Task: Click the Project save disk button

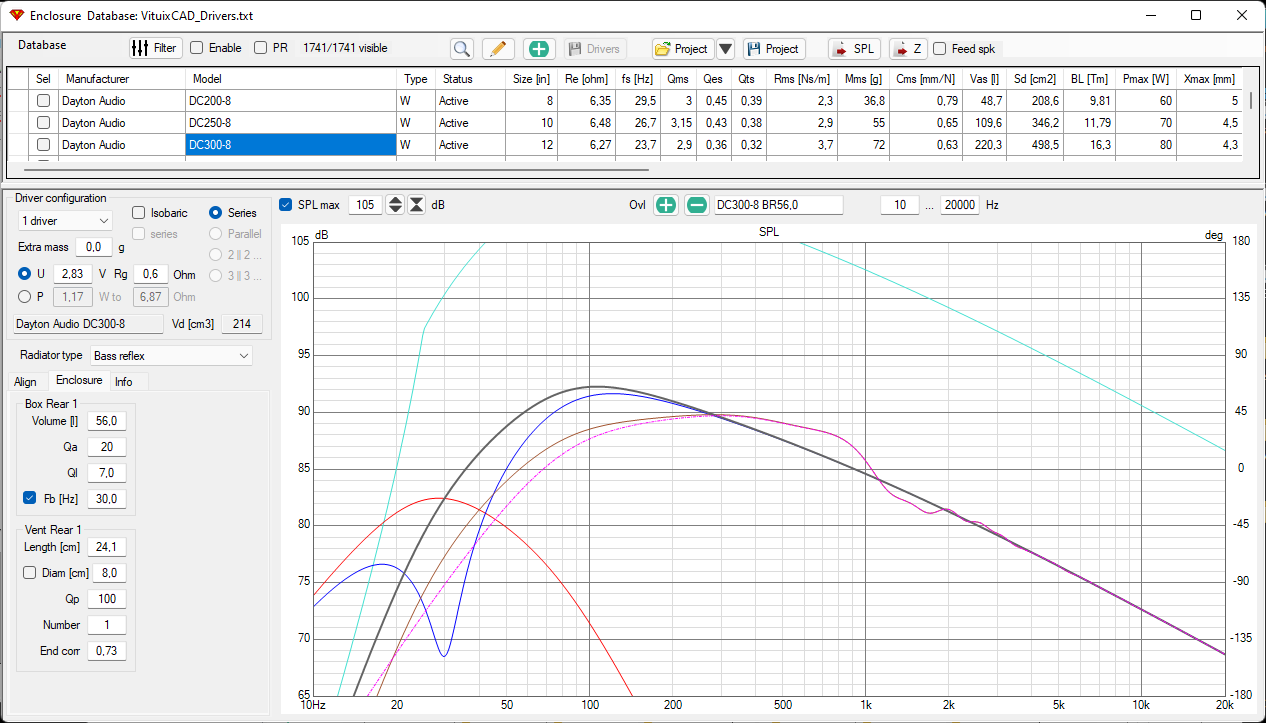Action: 774,48
